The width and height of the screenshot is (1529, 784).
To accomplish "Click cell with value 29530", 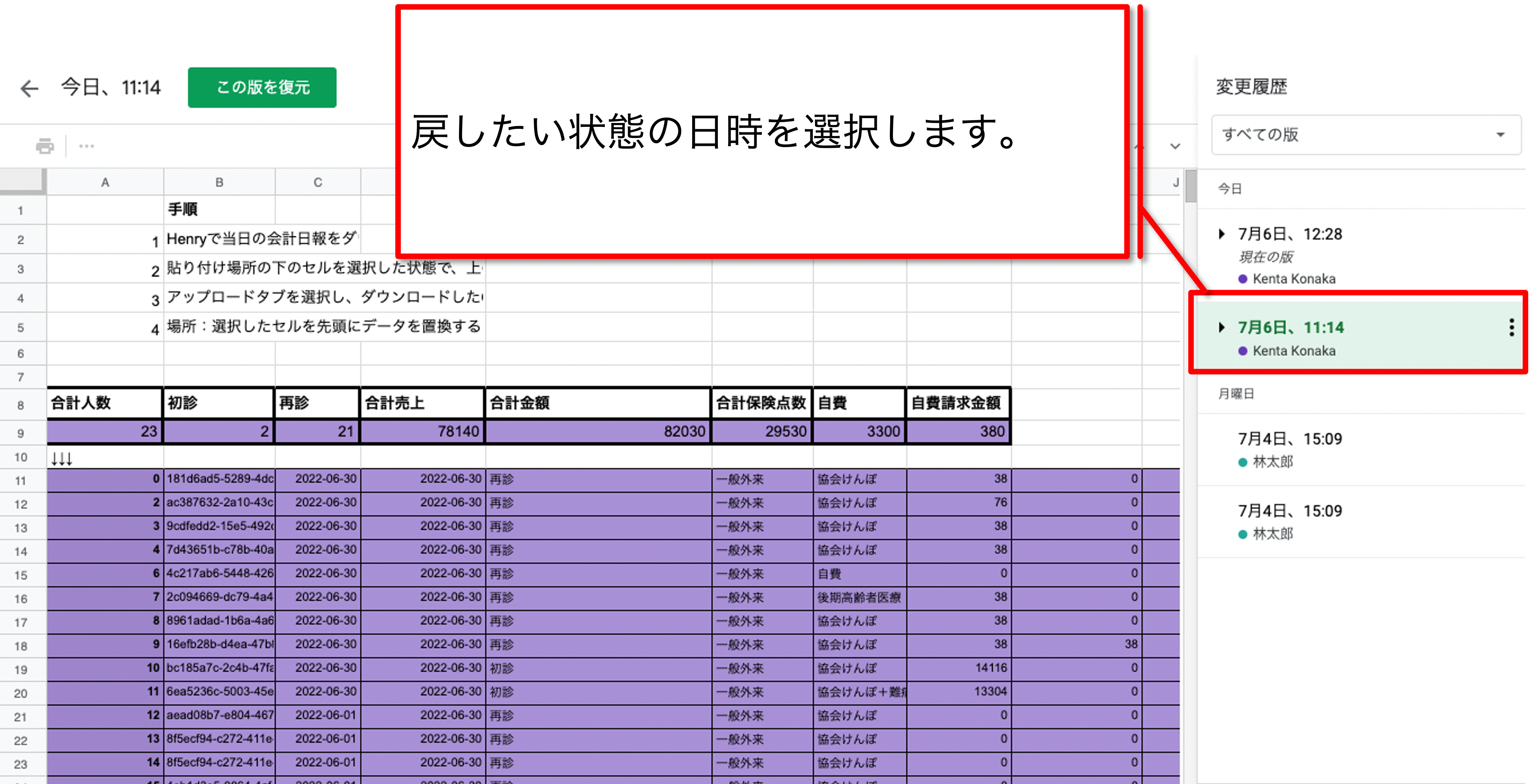I will point(762,432).
